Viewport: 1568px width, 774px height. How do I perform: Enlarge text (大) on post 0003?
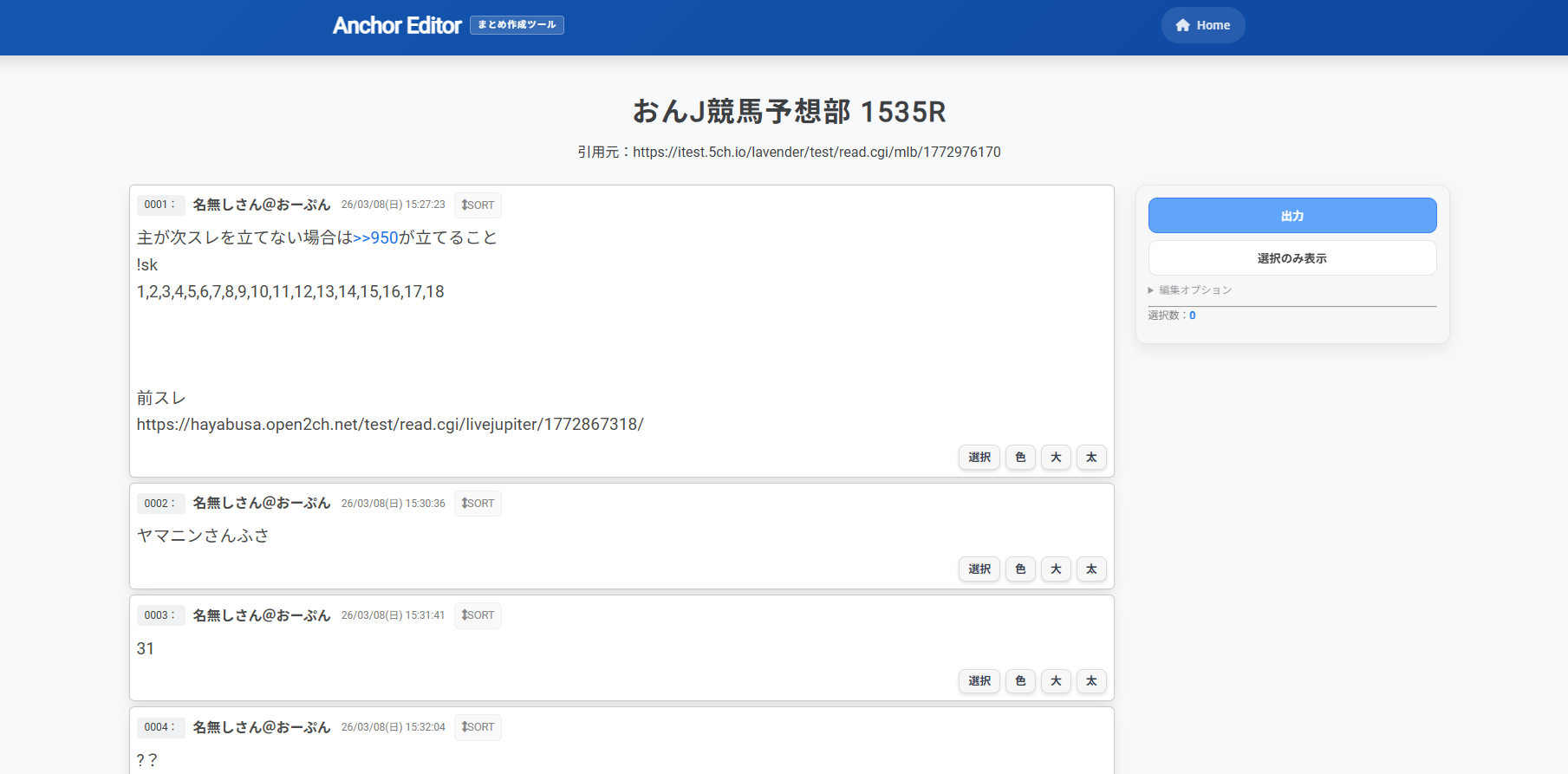[x=1056, y=681]
